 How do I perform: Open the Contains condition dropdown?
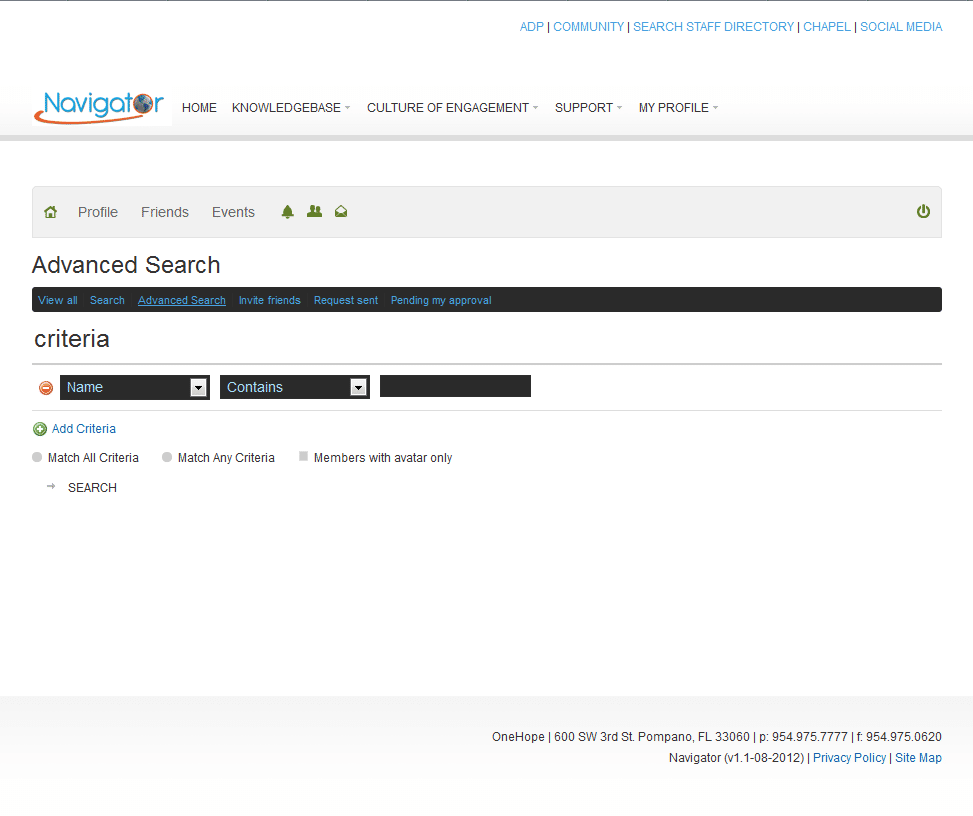click(x=295, y=387)
